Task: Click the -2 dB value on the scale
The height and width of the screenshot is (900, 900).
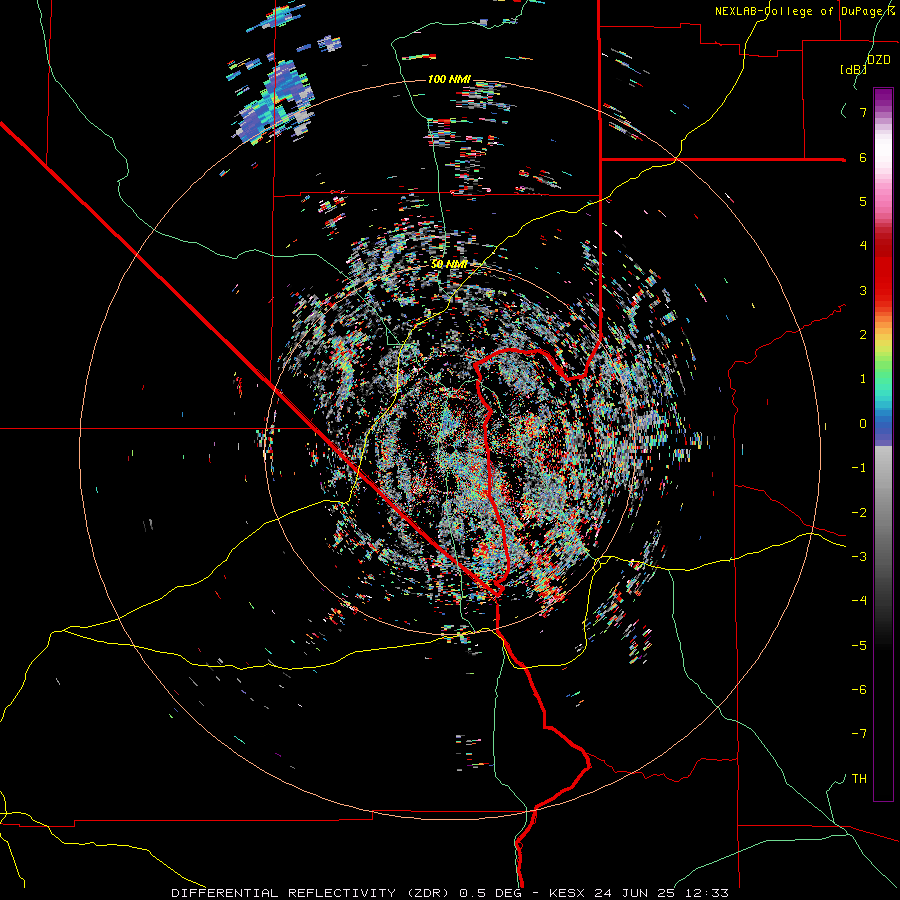Action: pos(859,513)
